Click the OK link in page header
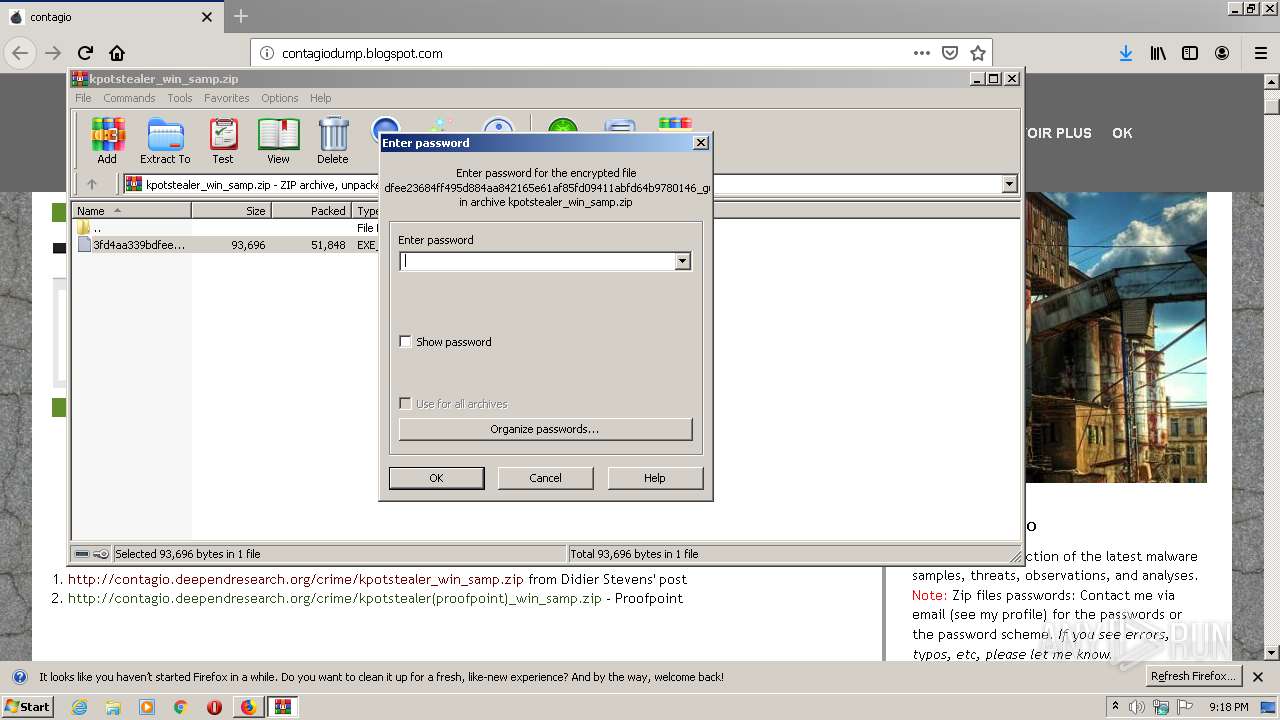 click(1122, 133)
